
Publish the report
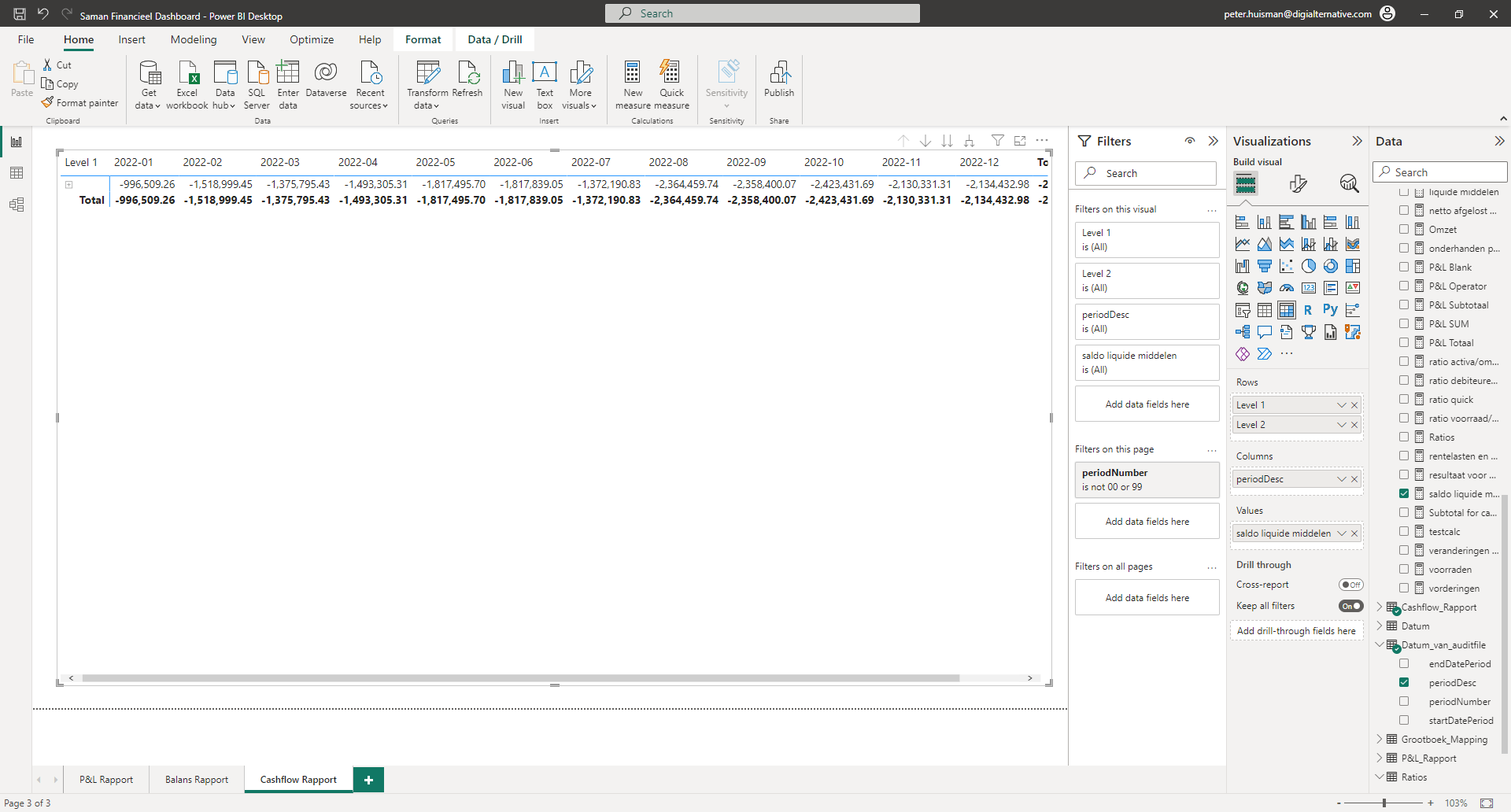779,79
